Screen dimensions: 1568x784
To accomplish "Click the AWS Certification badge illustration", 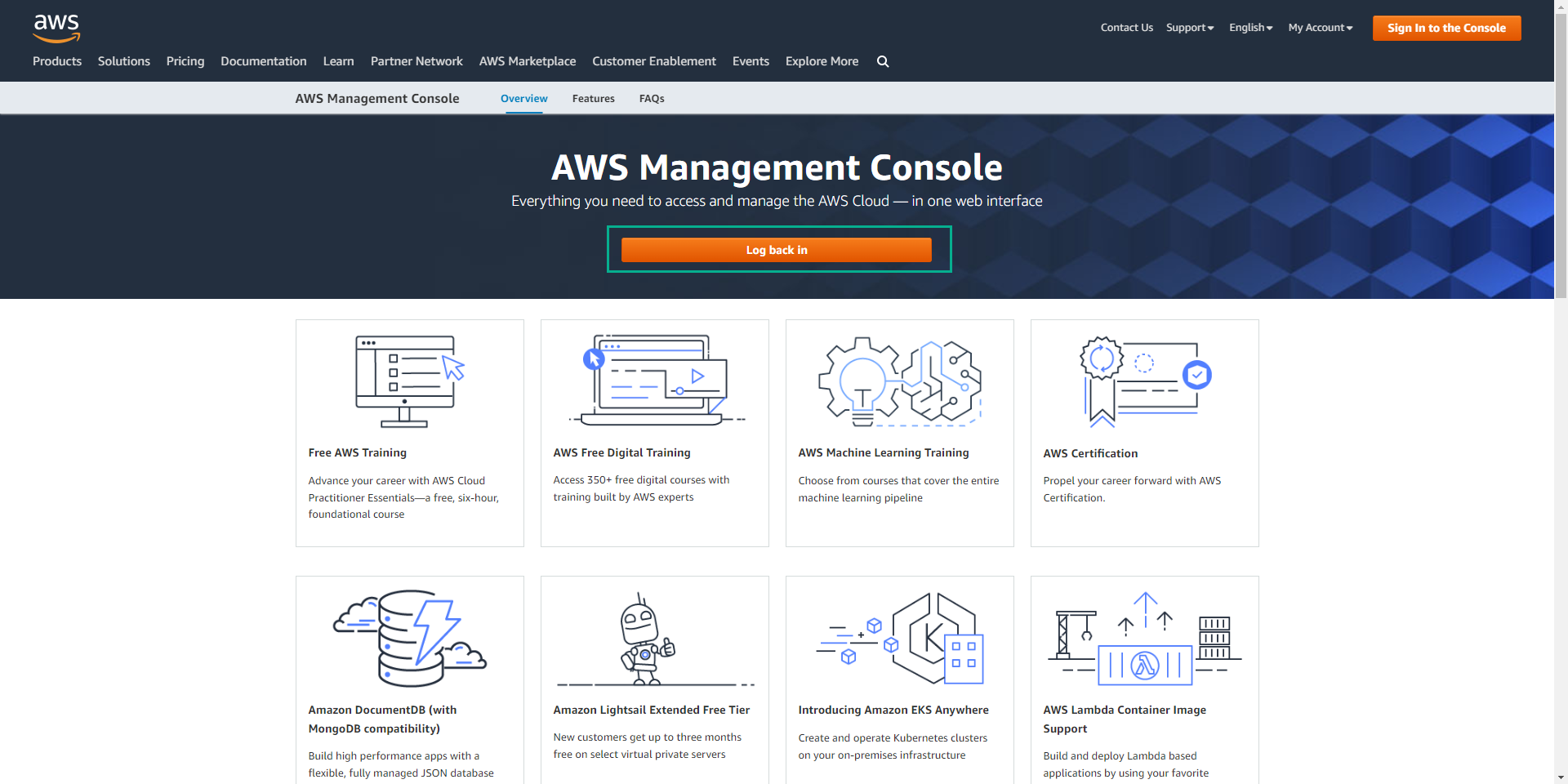I will (1145, 381).
